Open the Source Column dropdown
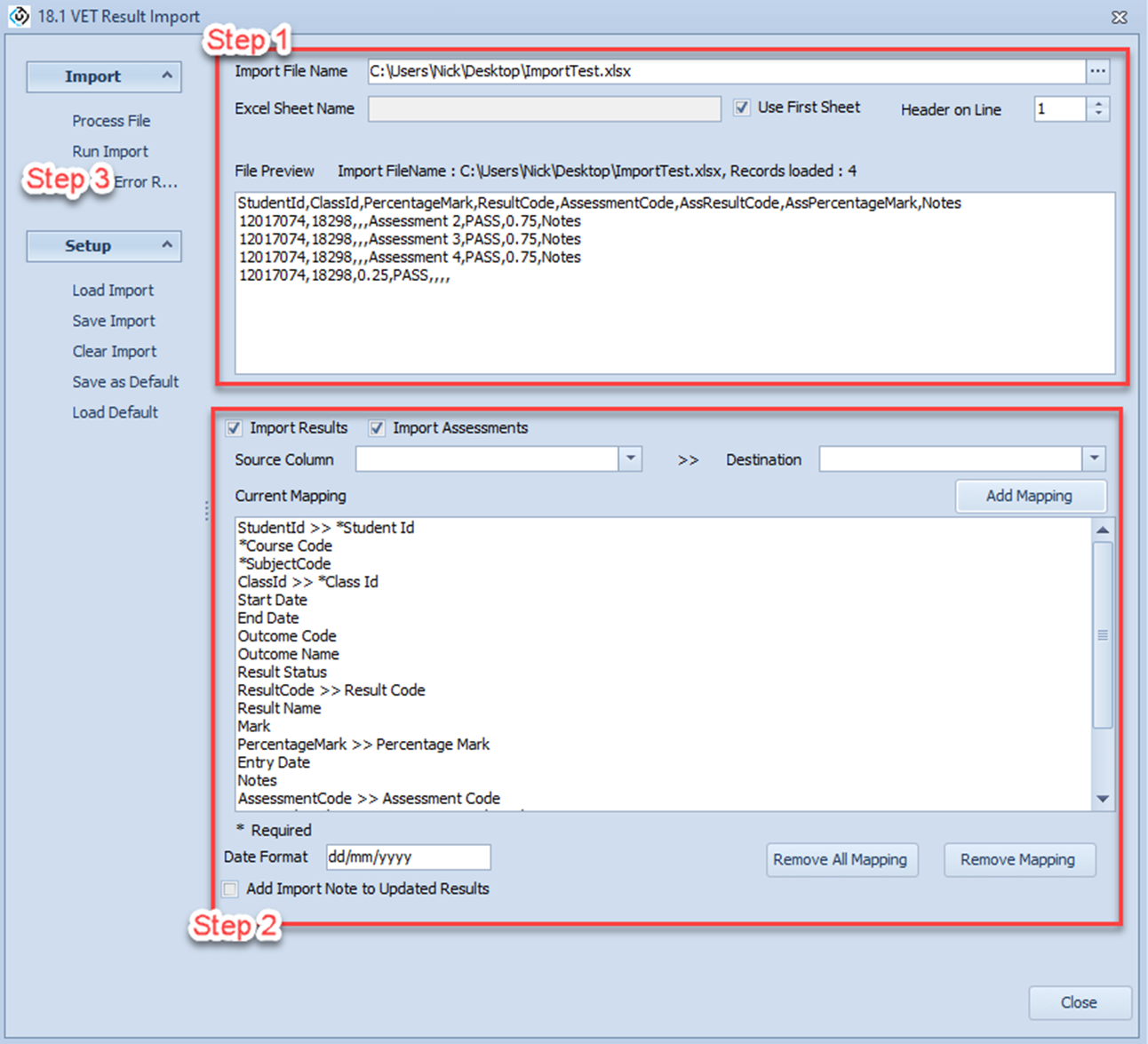This screenshot has height=1044, width=1148. (x=630, y=459)
